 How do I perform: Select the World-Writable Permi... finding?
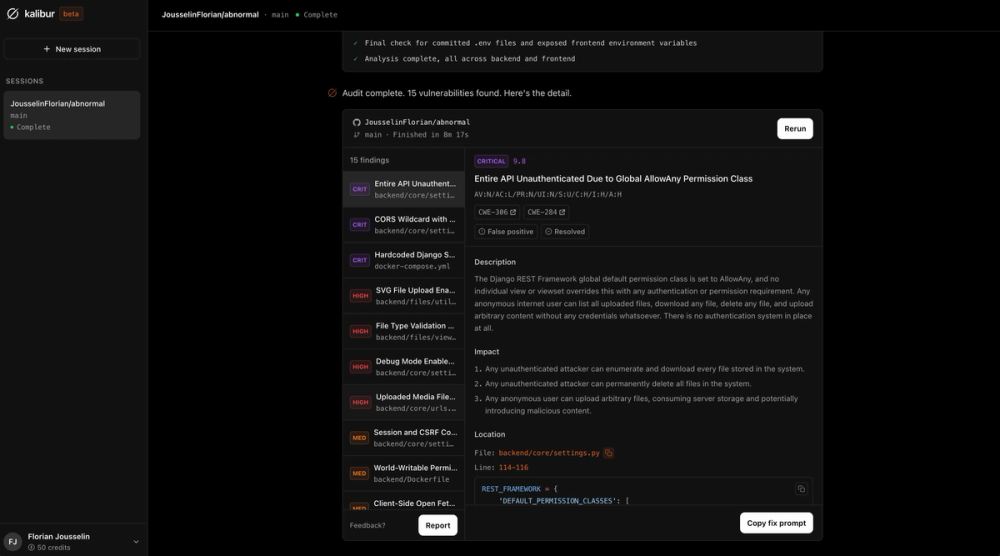404,473
